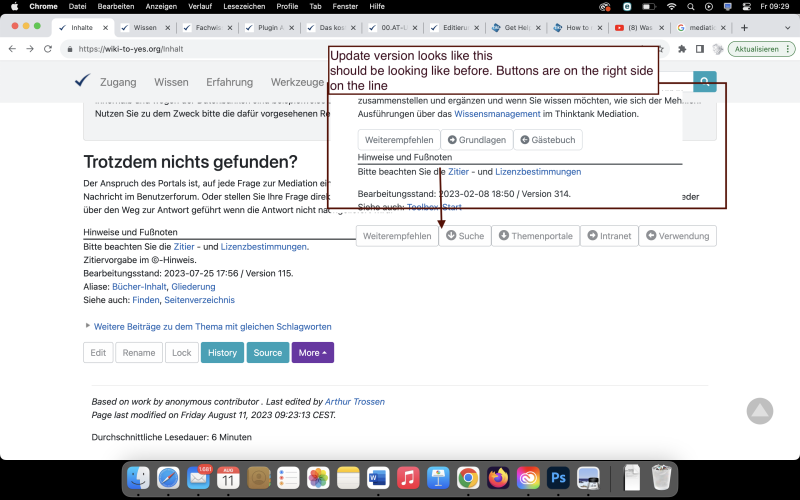Open Safari from the dock
Image resolution: width=800 pixels, height=500 pixels.
pos(168,478)
